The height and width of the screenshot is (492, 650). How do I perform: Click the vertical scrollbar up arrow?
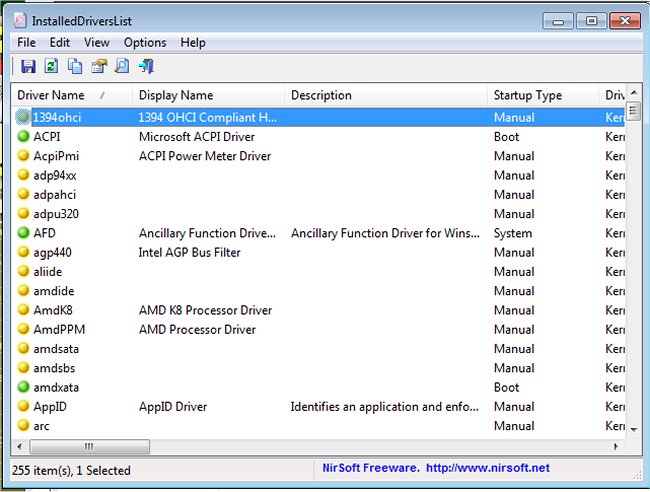(x=634, y=92)
